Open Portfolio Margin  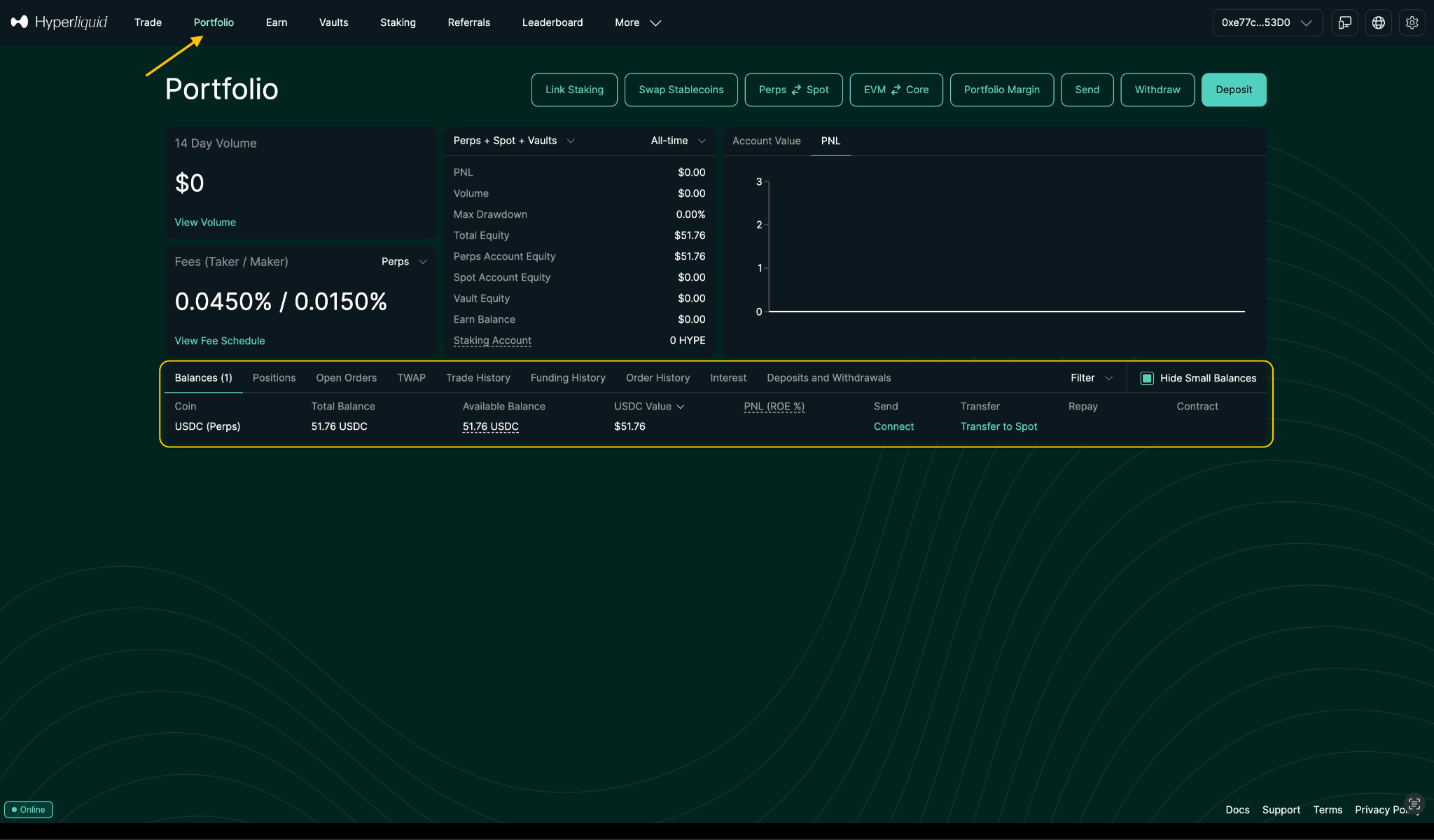point(1001,90)
